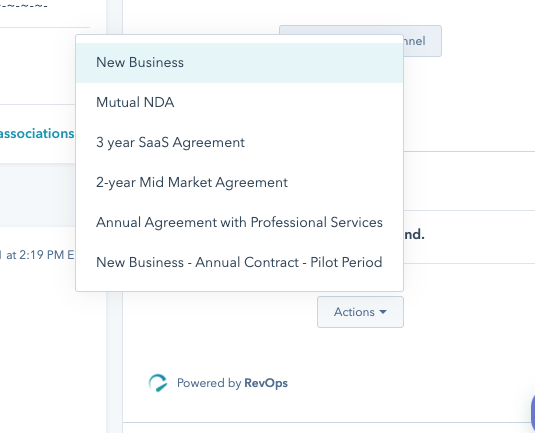Select New Business - Annual Contract - Pilot Period
The image size is (535, 433).
(240, 262)
